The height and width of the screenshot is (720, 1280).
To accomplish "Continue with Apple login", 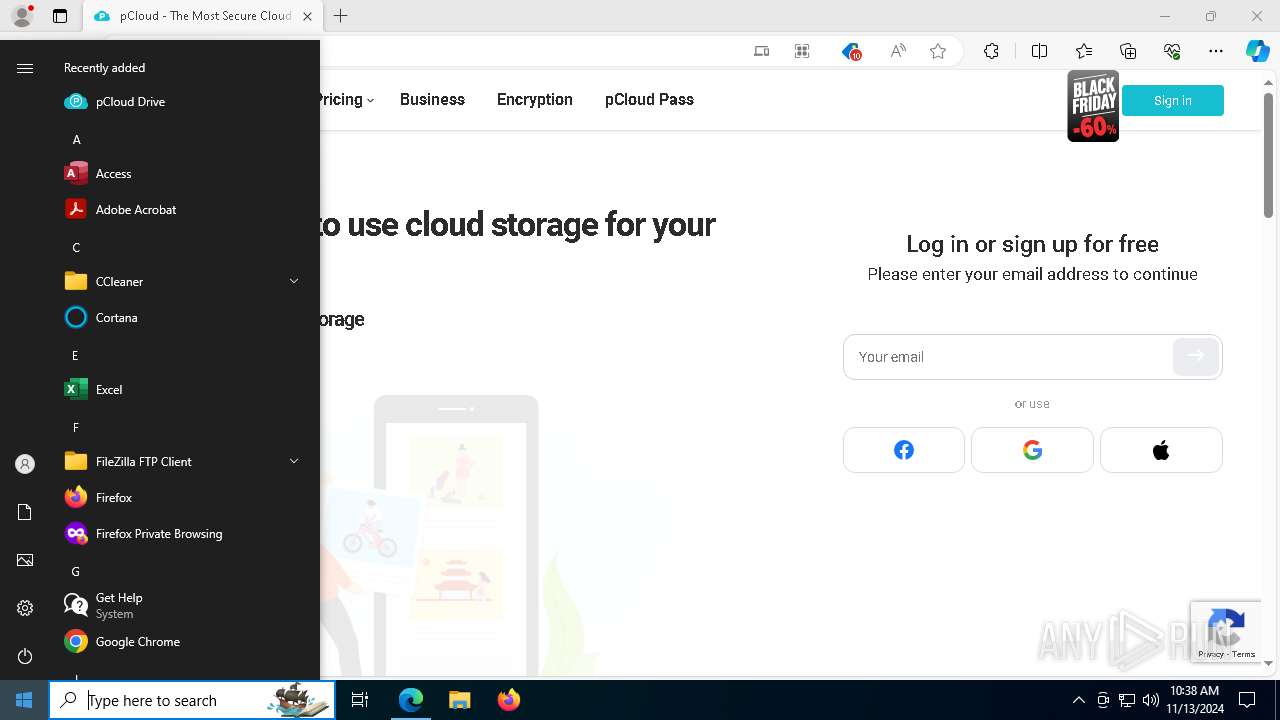I will 1161,450.
